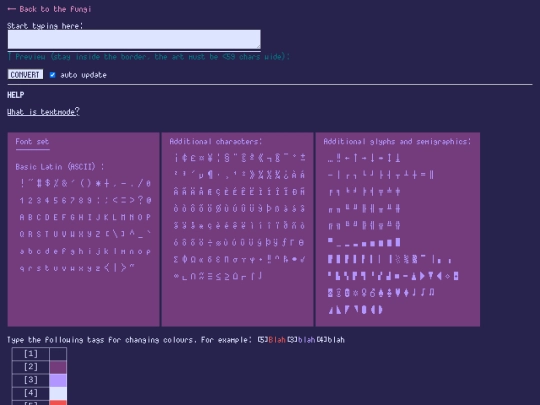Select the question mark character
Image resolution: width=540 pixels, height=405 pixels.
pos(140,200)
